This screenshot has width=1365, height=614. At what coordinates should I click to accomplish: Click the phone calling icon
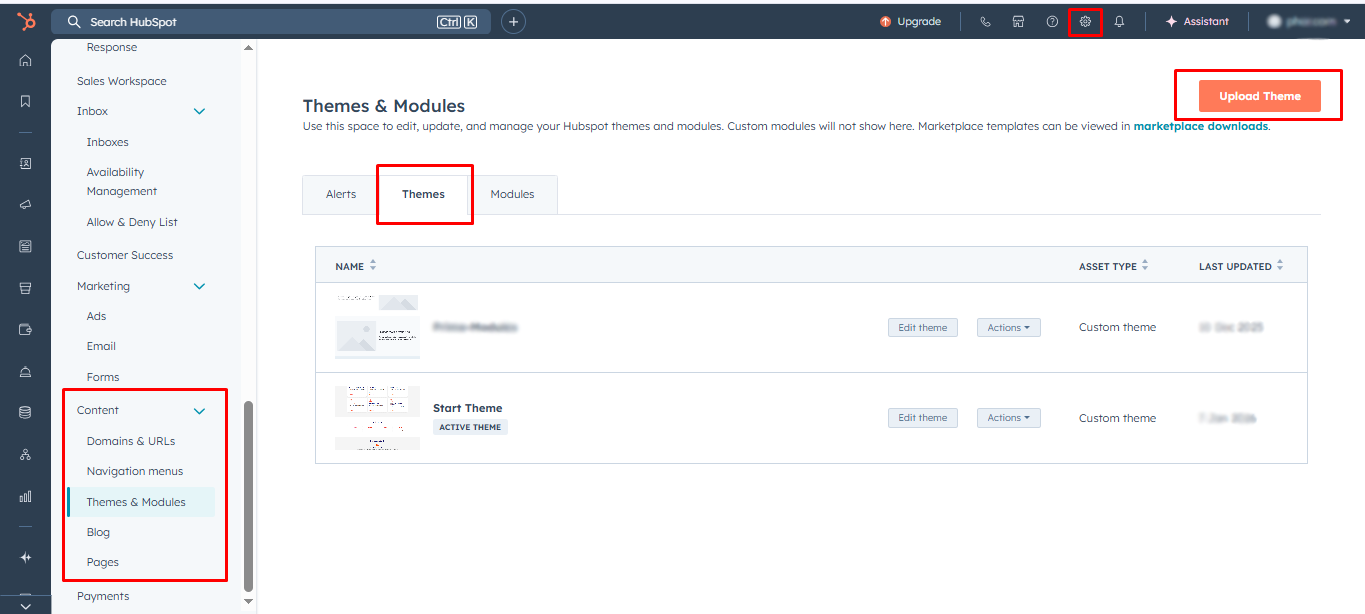985,22
